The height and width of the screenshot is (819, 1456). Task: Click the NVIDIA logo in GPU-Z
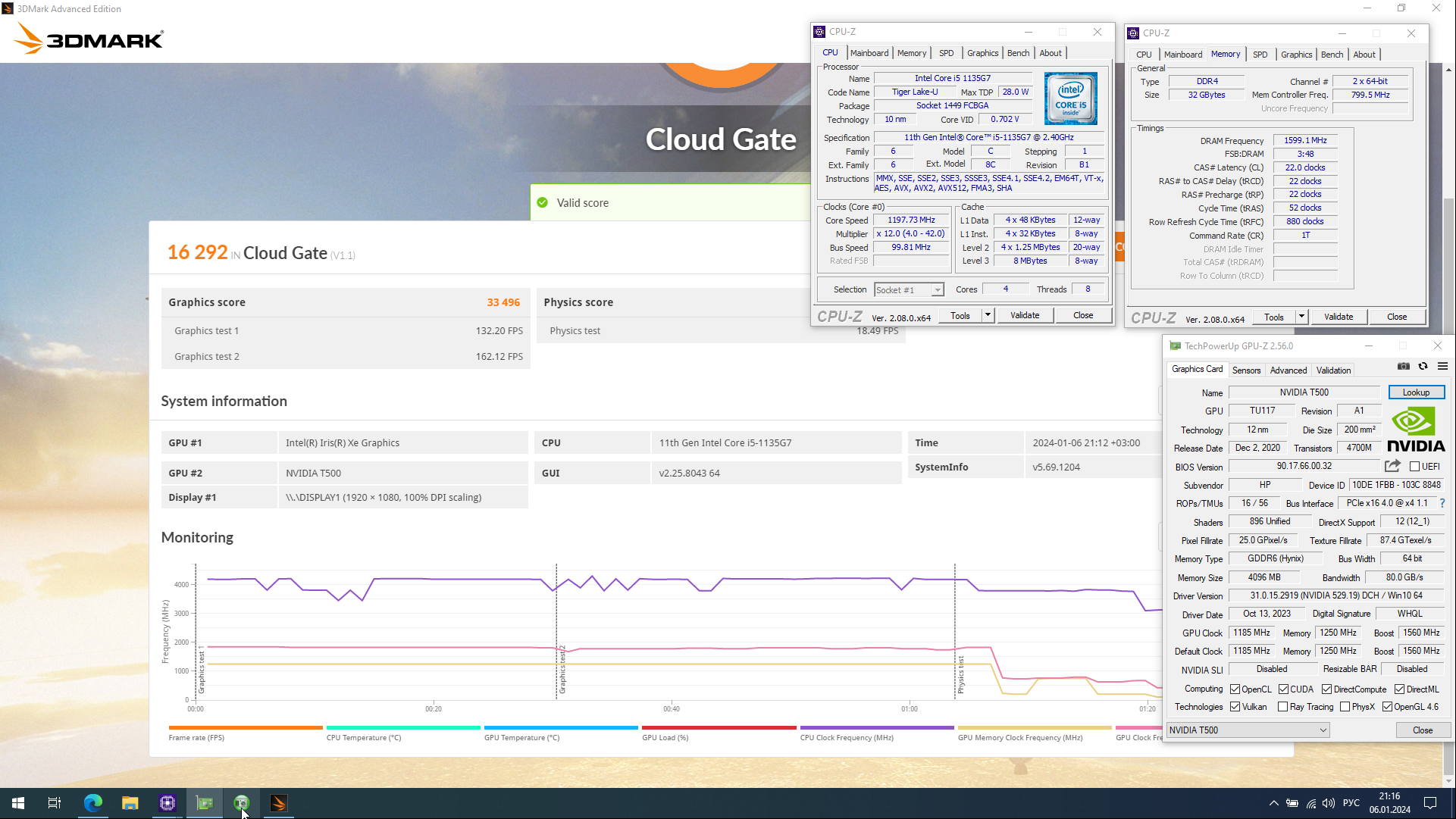pyautogui.click(x=1416, y=430)
